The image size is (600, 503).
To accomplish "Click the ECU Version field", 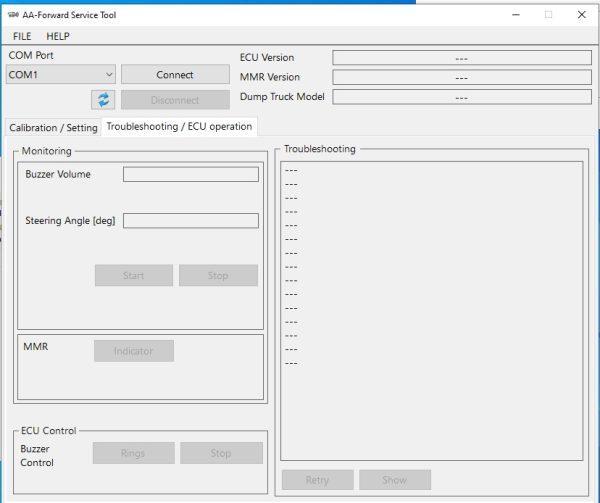I will click(462, 58).
